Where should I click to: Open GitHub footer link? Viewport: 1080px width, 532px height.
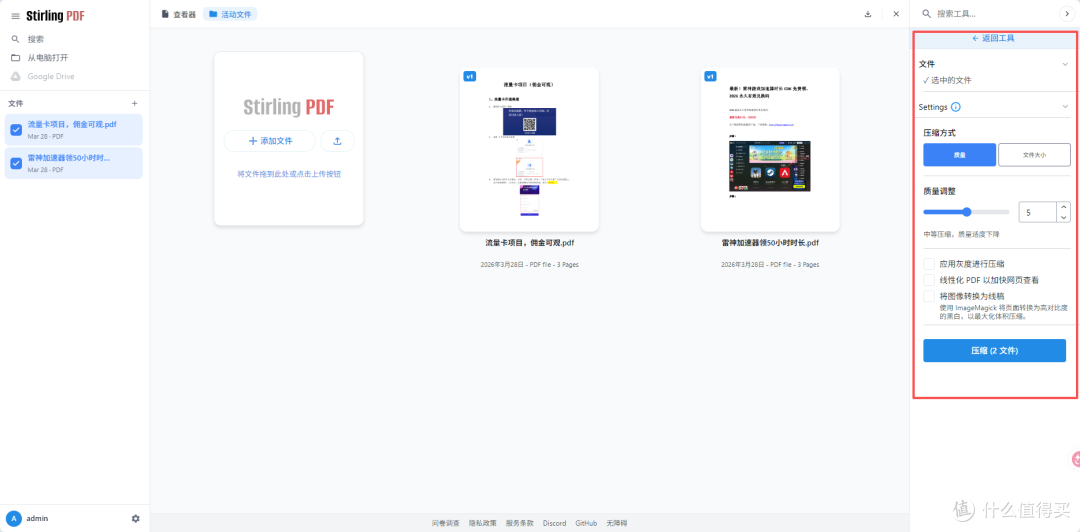(586, 523)
